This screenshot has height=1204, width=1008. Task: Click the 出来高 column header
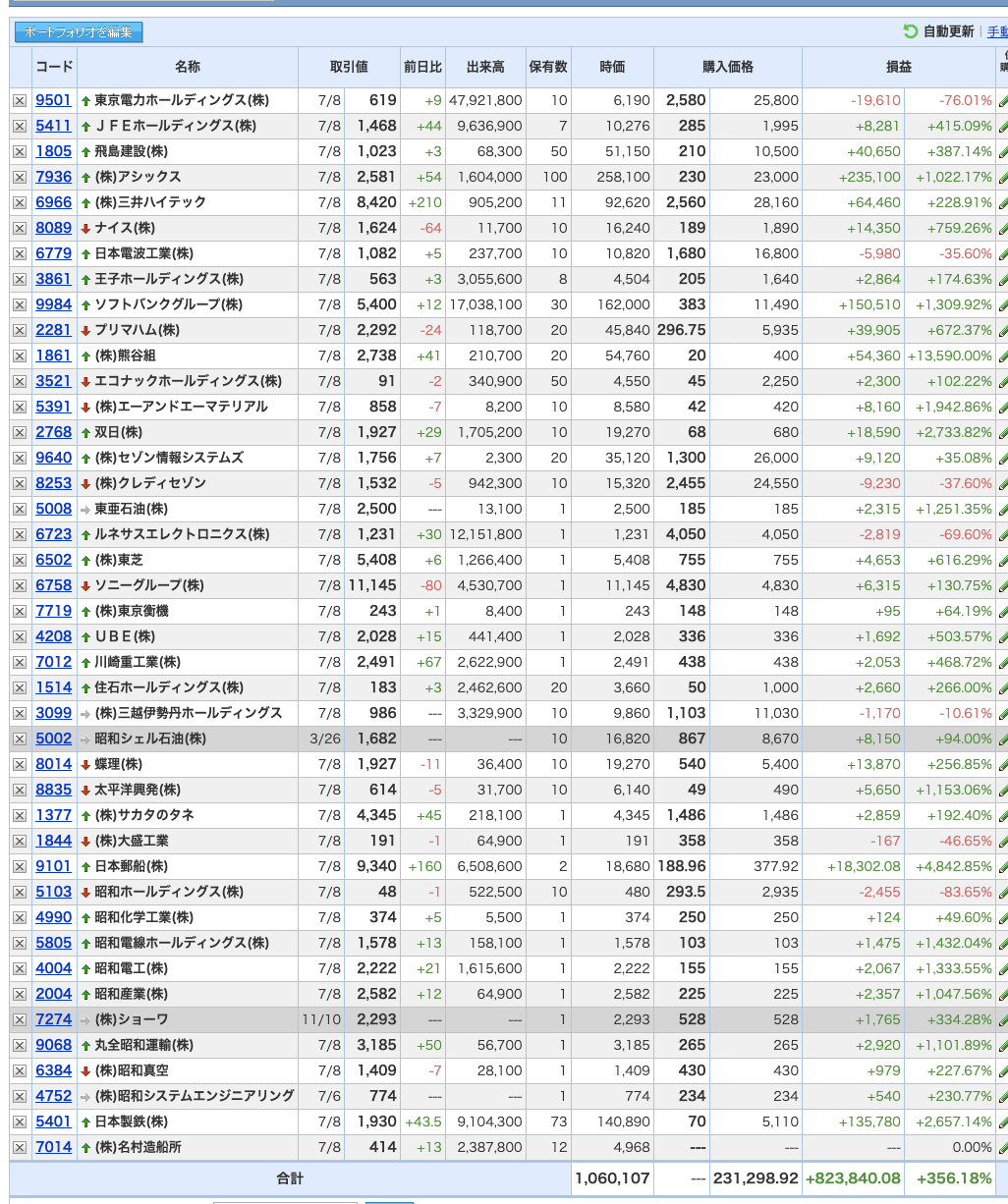(x=485, y=67)
